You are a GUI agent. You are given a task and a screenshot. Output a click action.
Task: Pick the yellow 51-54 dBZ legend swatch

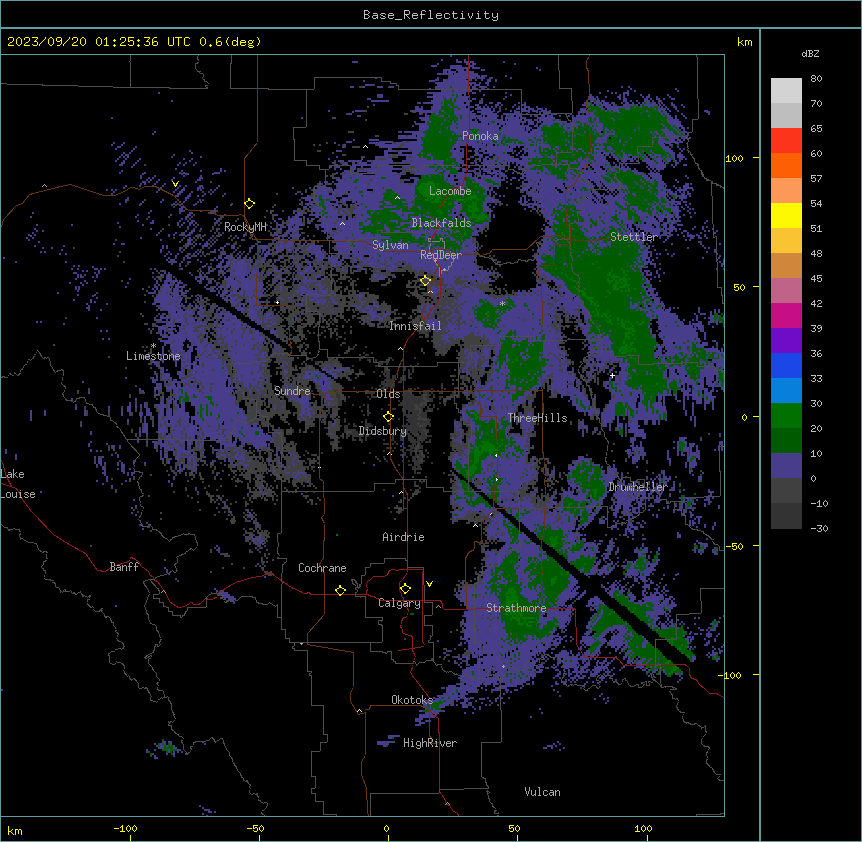pyautogui.click(x=786, y=215)
